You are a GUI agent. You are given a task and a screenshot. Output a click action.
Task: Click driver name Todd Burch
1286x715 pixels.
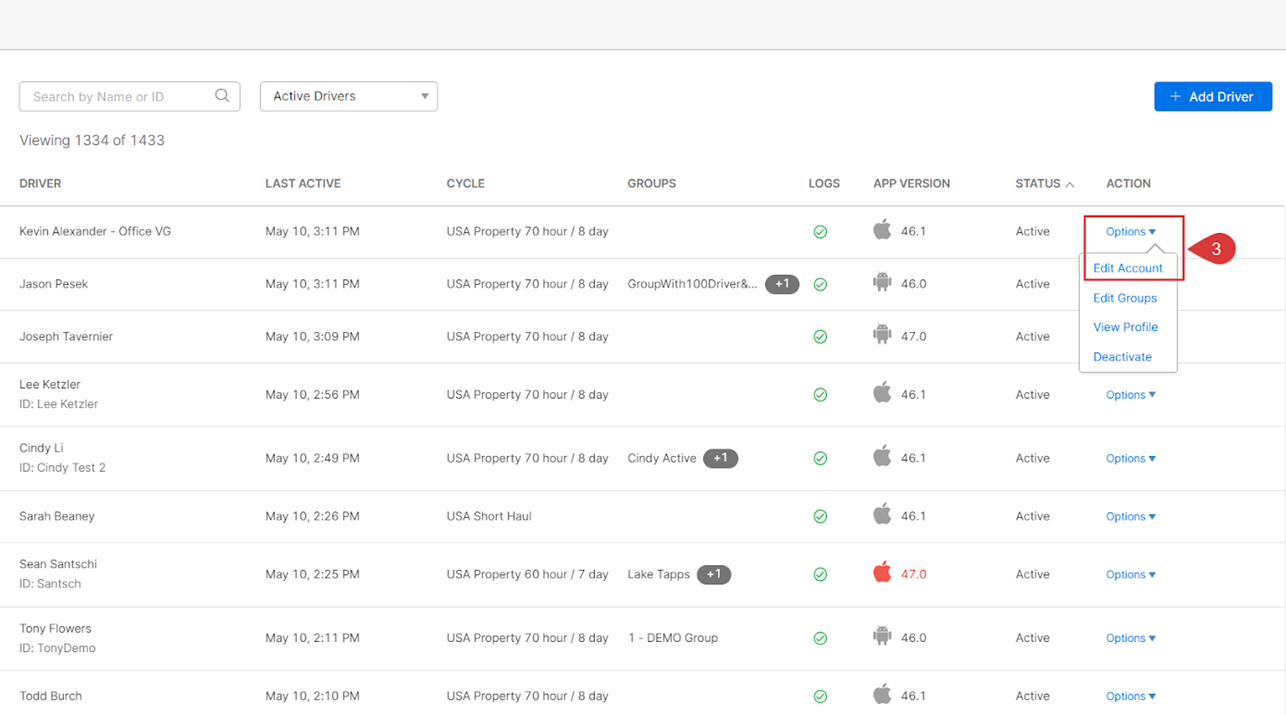tap(51, 697)
